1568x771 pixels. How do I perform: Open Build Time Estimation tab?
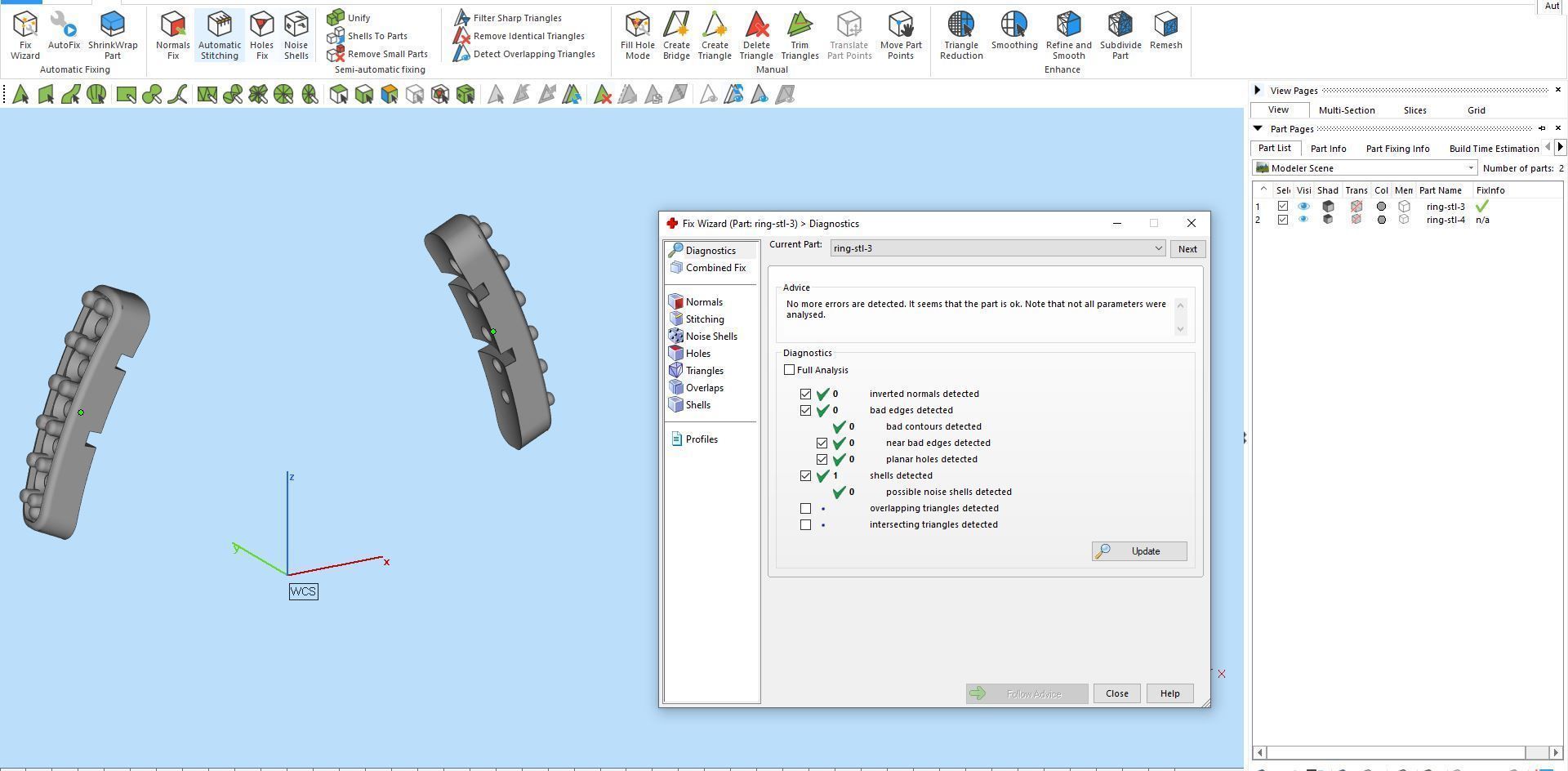pyautogui.click(x=1494, y=149)
